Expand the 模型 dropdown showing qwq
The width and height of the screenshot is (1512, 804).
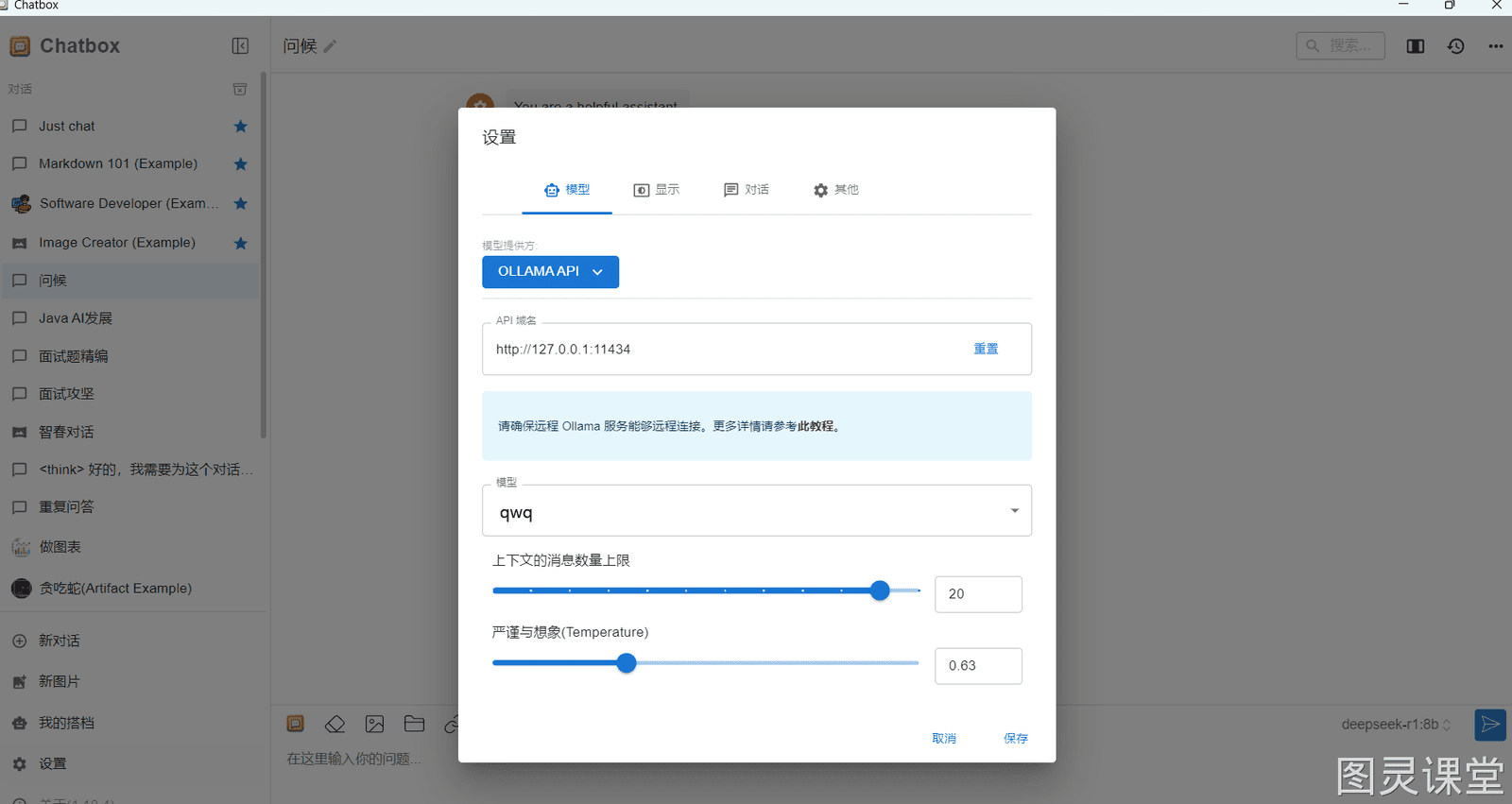point(757,511)
